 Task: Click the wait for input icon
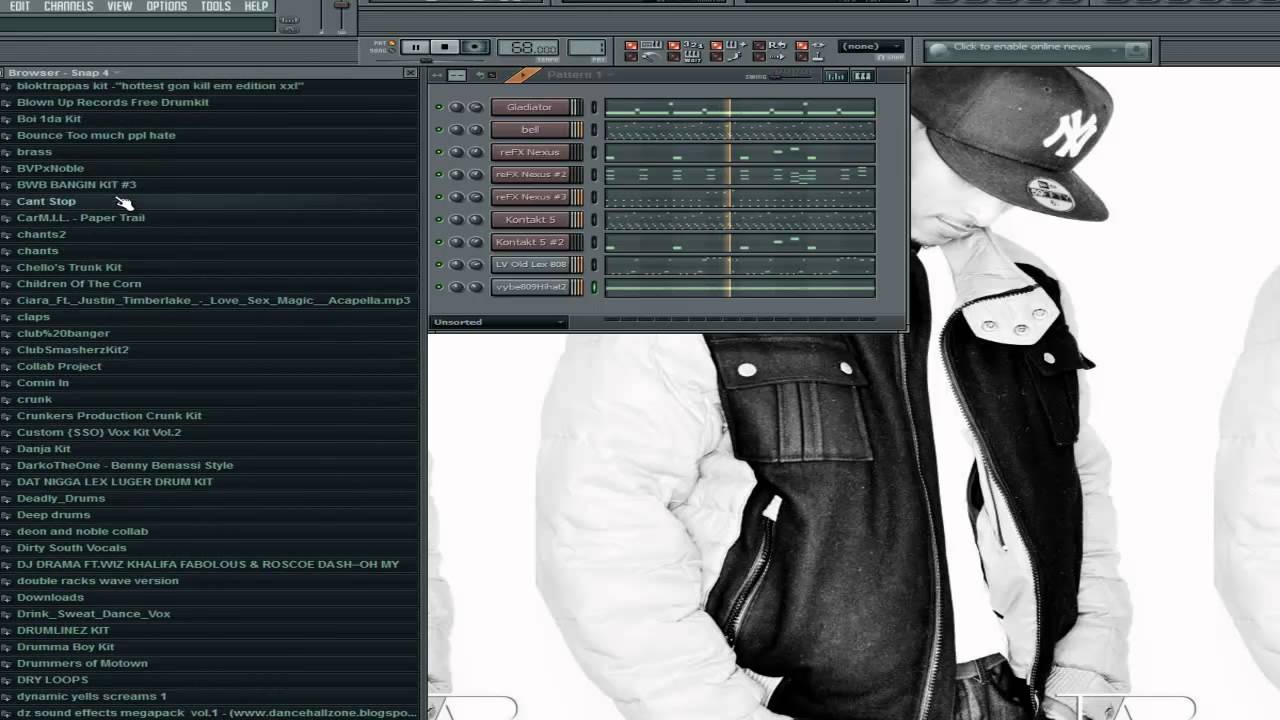click(693, 57)
